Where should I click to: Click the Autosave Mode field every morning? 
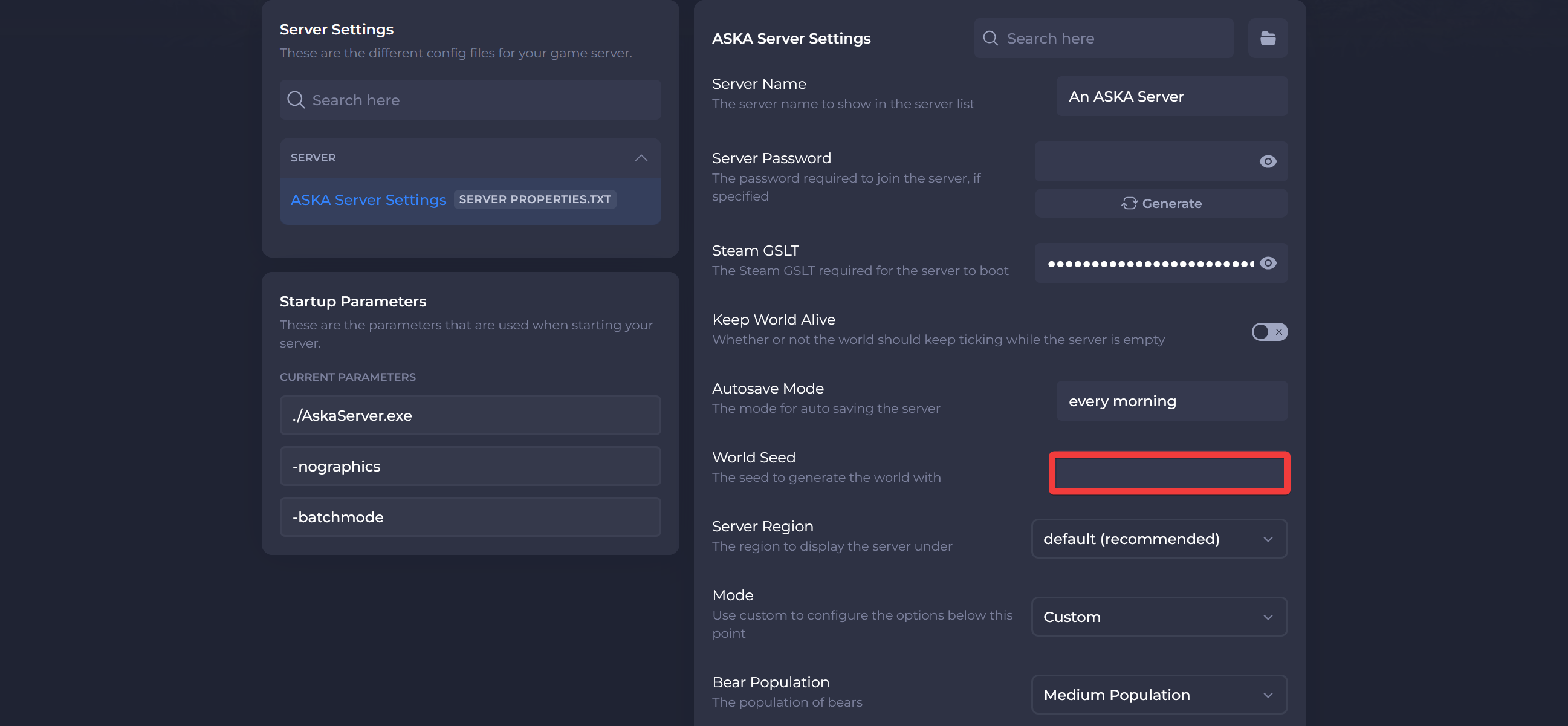(x=1171, y=401)
